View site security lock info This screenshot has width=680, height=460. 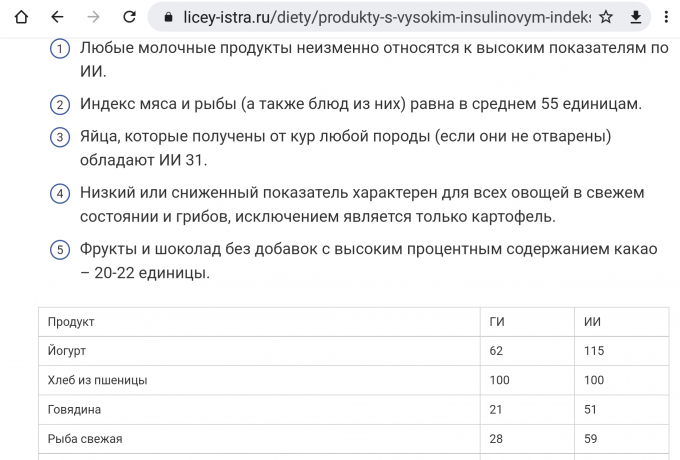coord(166,18)
